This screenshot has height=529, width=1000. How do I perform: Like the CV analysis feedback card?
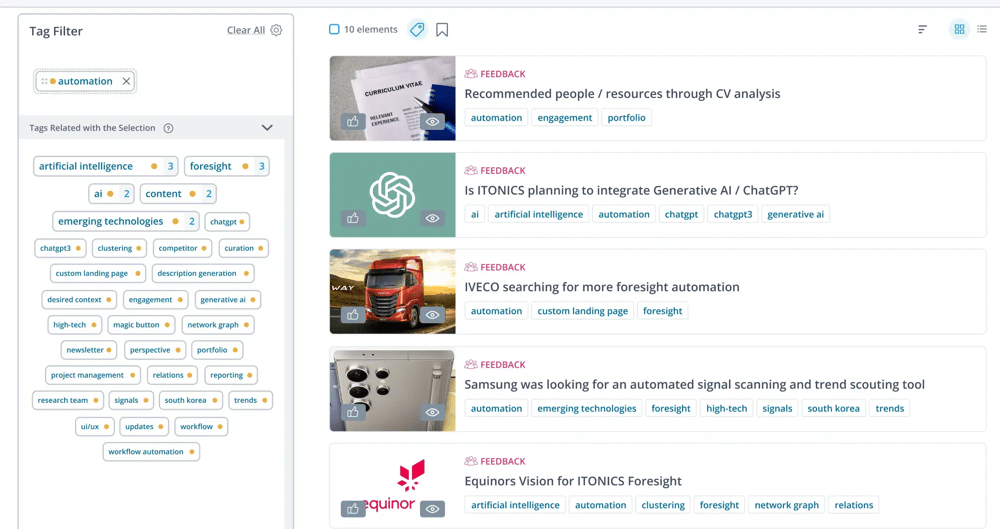[x=353, y=122]
